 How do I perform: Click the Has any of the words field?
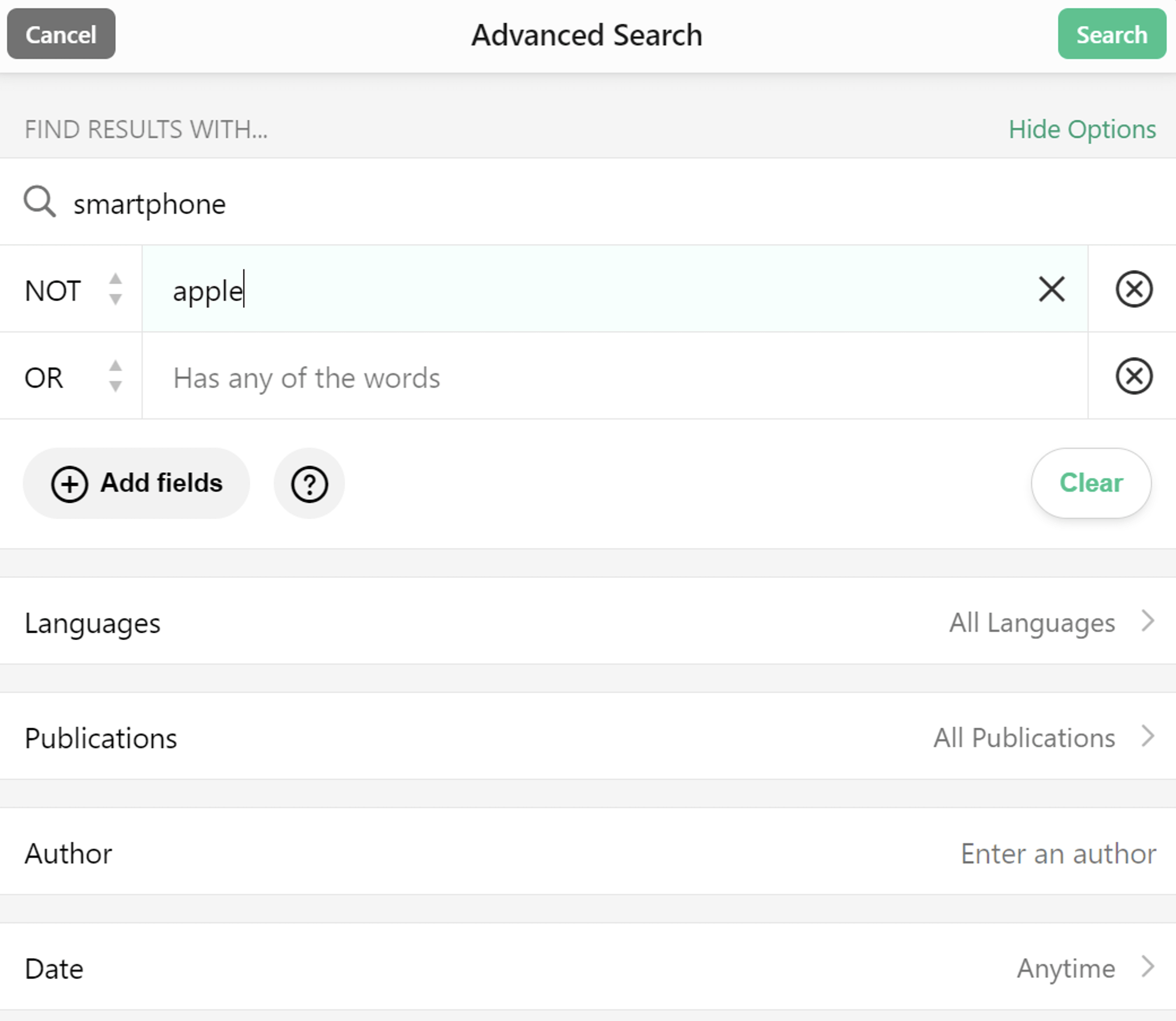(456, 377)
